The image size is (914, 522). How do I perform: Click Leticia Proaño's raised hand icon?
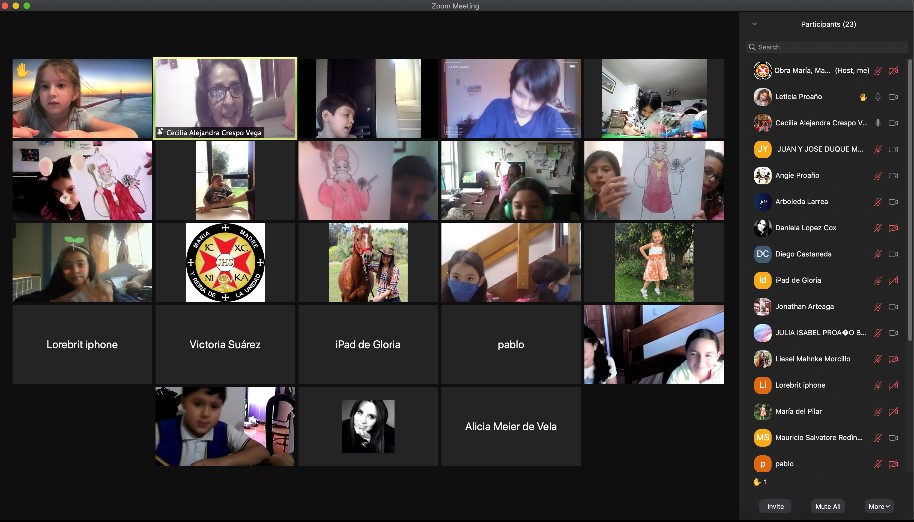coord(863,97)
